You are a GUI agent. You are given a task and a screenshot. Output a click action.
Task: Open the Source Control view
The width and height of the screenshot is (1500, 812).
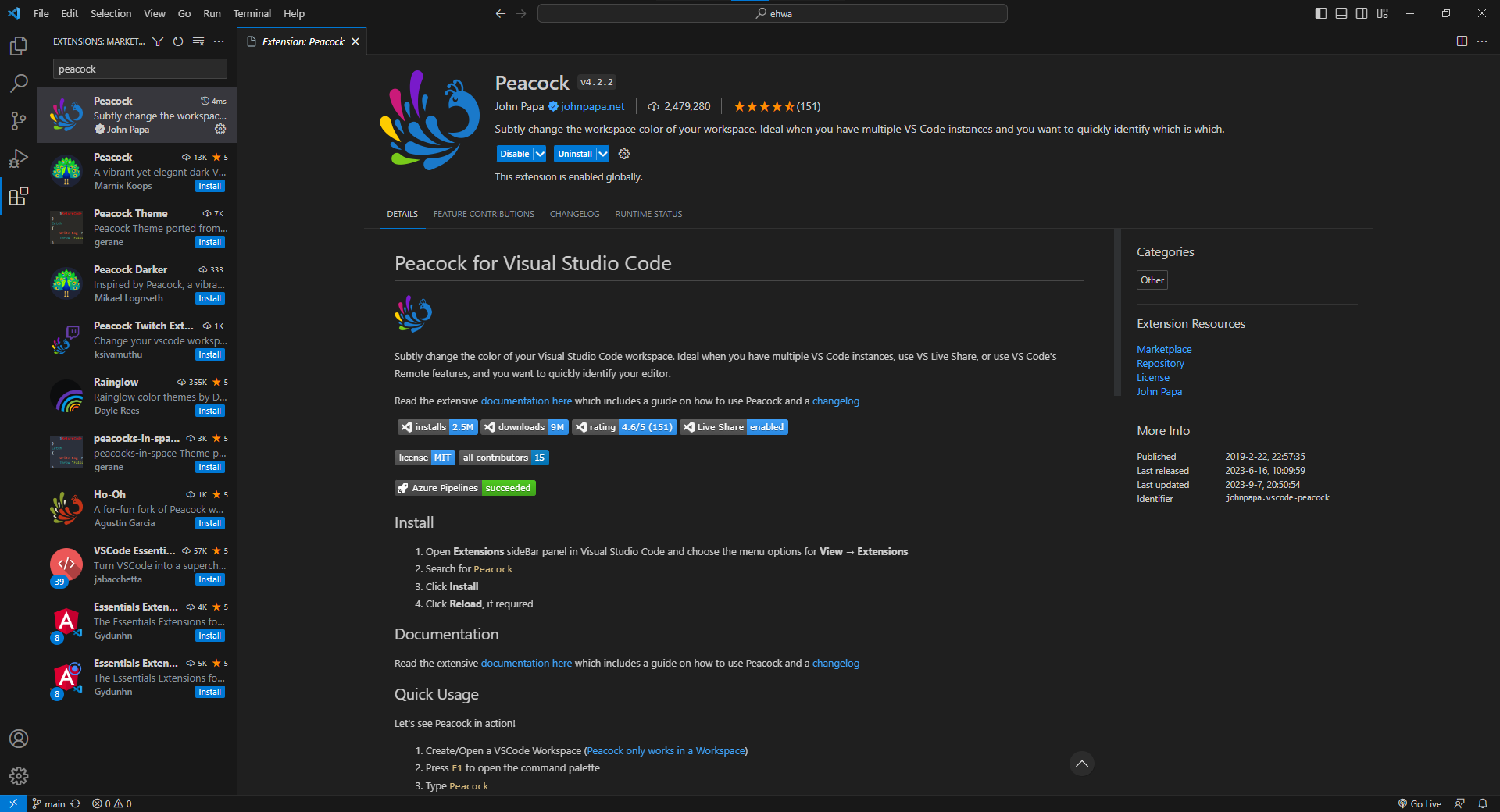[x=19, y=121]
